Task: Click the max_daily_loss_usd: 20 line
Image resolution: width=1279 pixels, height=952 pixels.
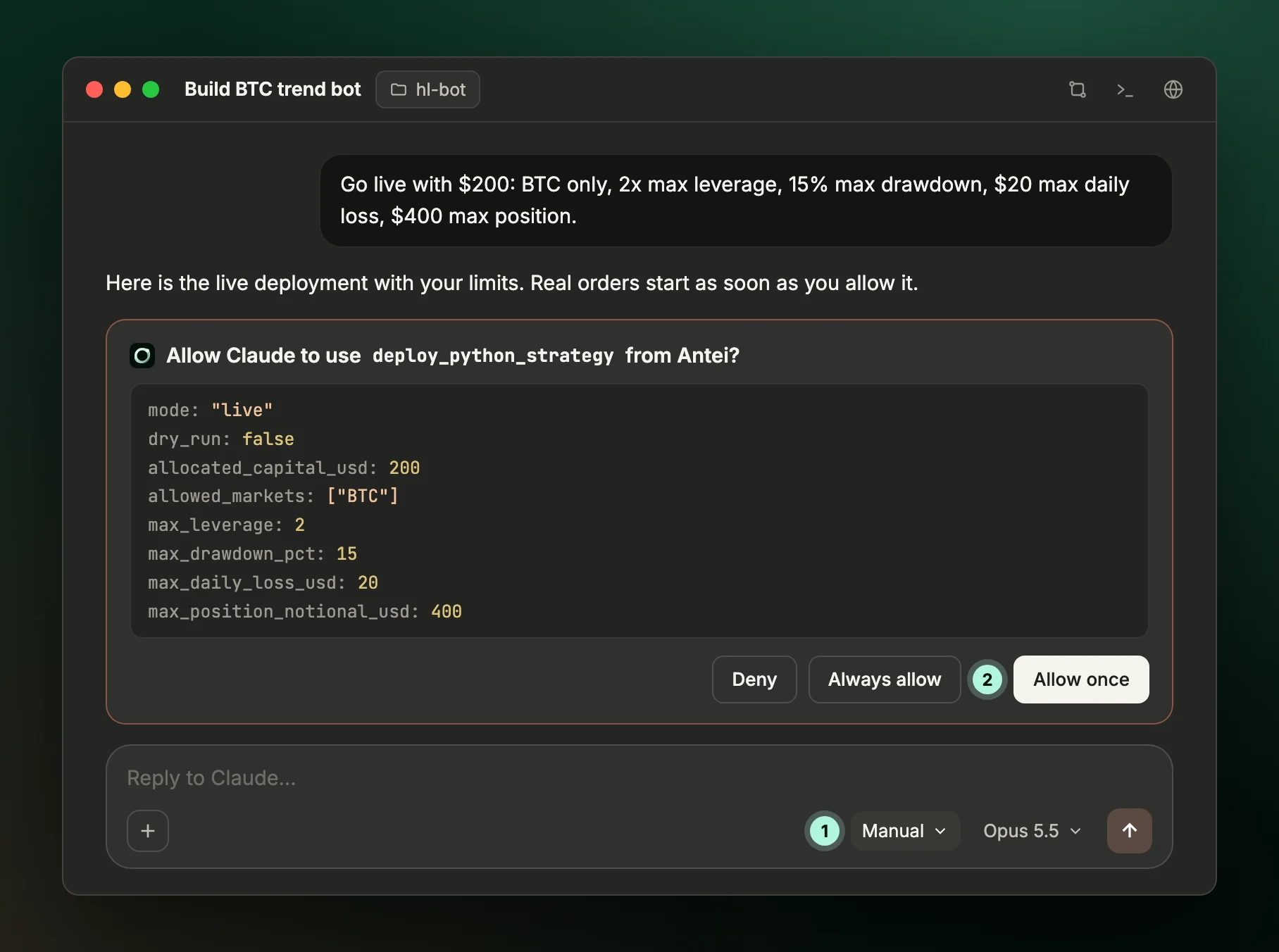Action: coord(263,583)
